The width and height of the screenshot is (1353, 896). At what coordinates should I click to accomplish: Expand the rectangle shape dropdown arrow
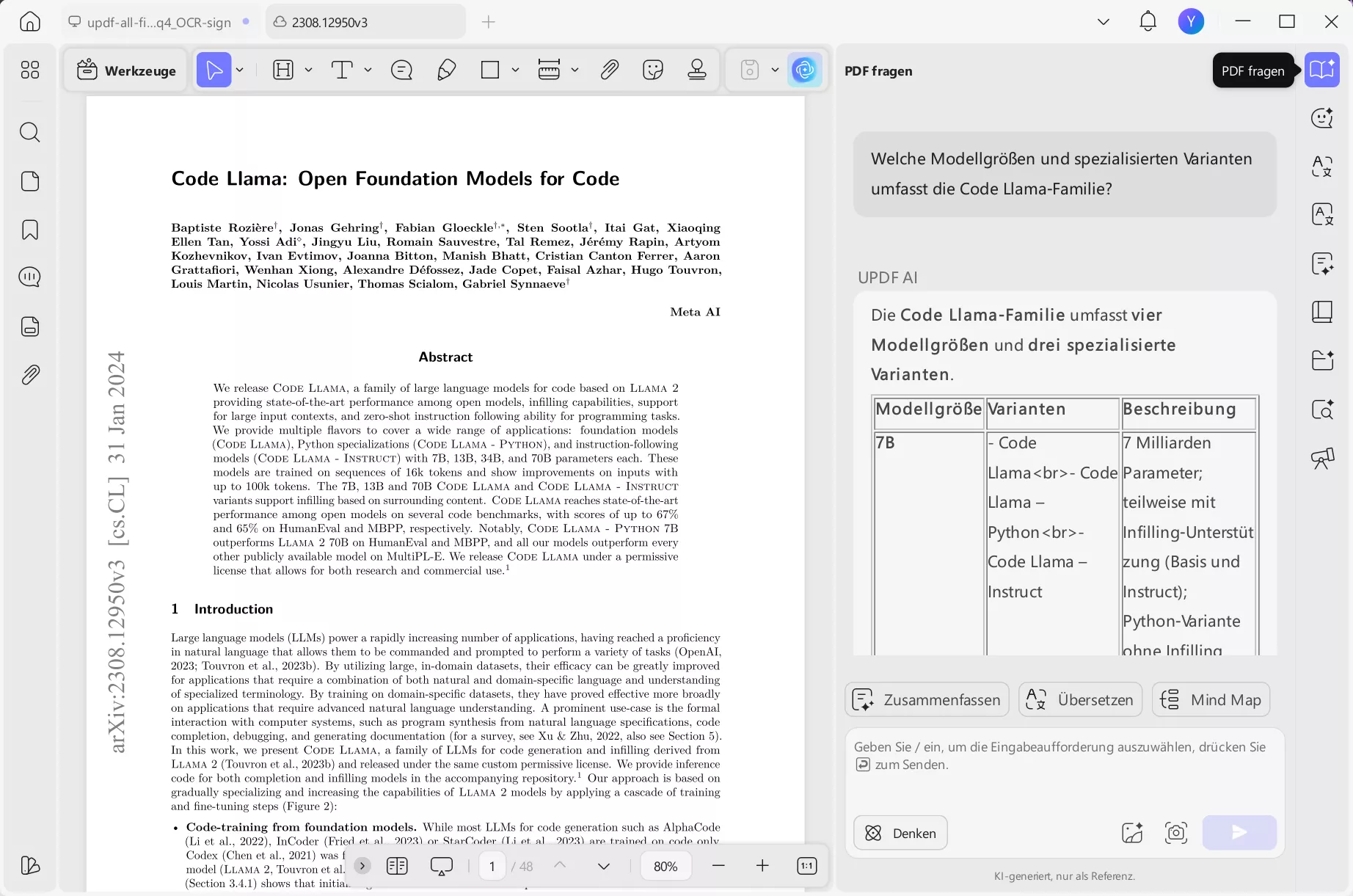pos(516,70)
